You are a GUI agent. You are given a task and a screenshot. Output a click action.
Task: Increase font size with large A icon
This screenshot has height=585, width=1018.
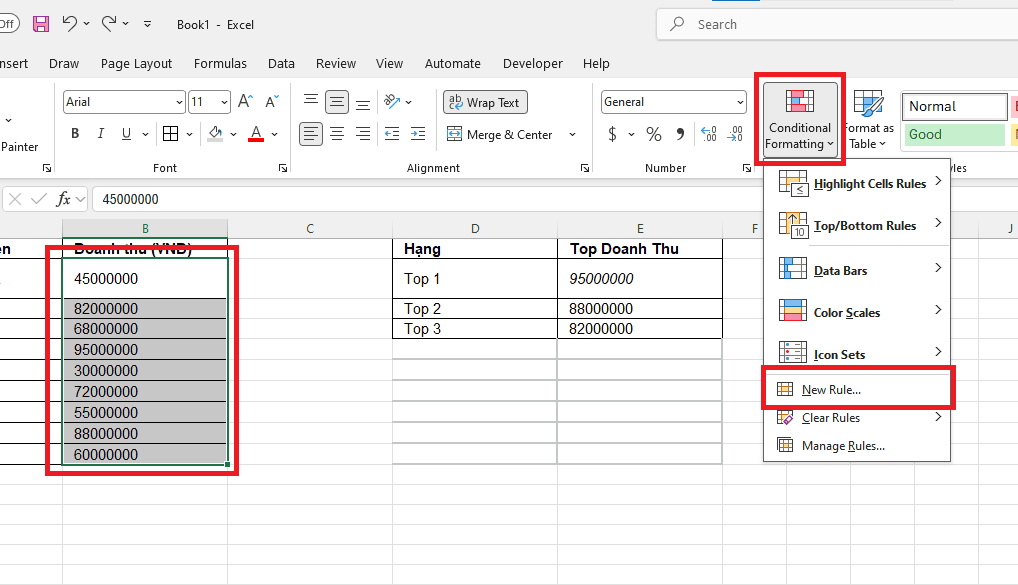tap(245, 101)
